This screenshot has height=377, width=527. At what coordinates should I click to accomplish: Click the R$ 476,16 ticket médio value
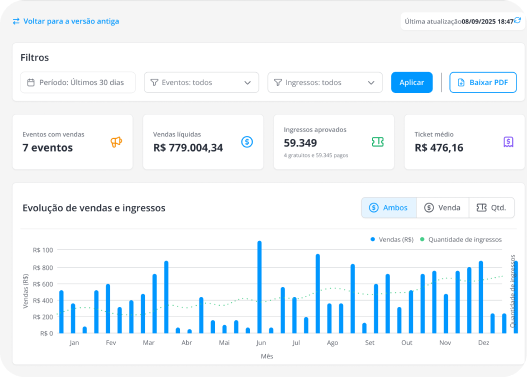click(x=439, y=148)
